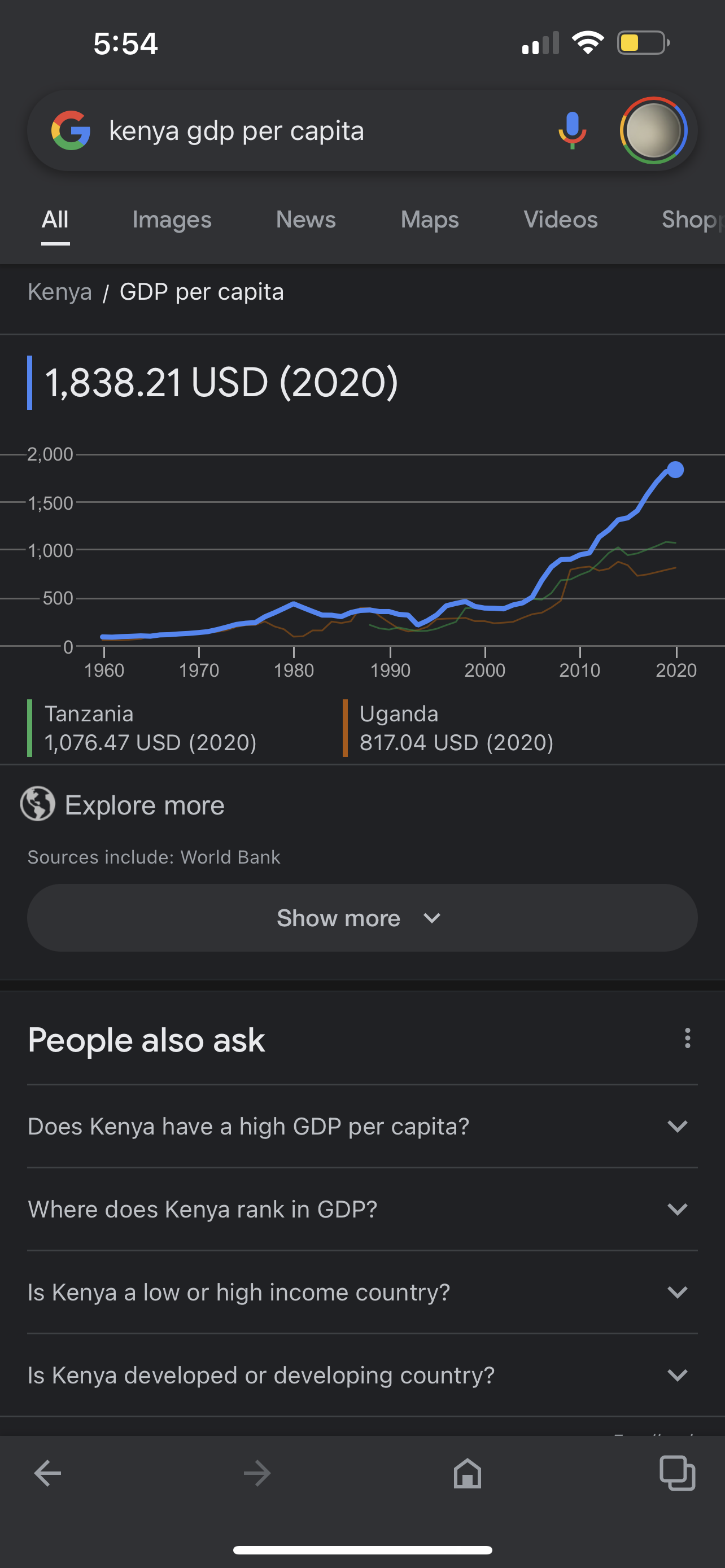Go back with the browser back arrow
725x1568 pixels.
coord(47,1474)
